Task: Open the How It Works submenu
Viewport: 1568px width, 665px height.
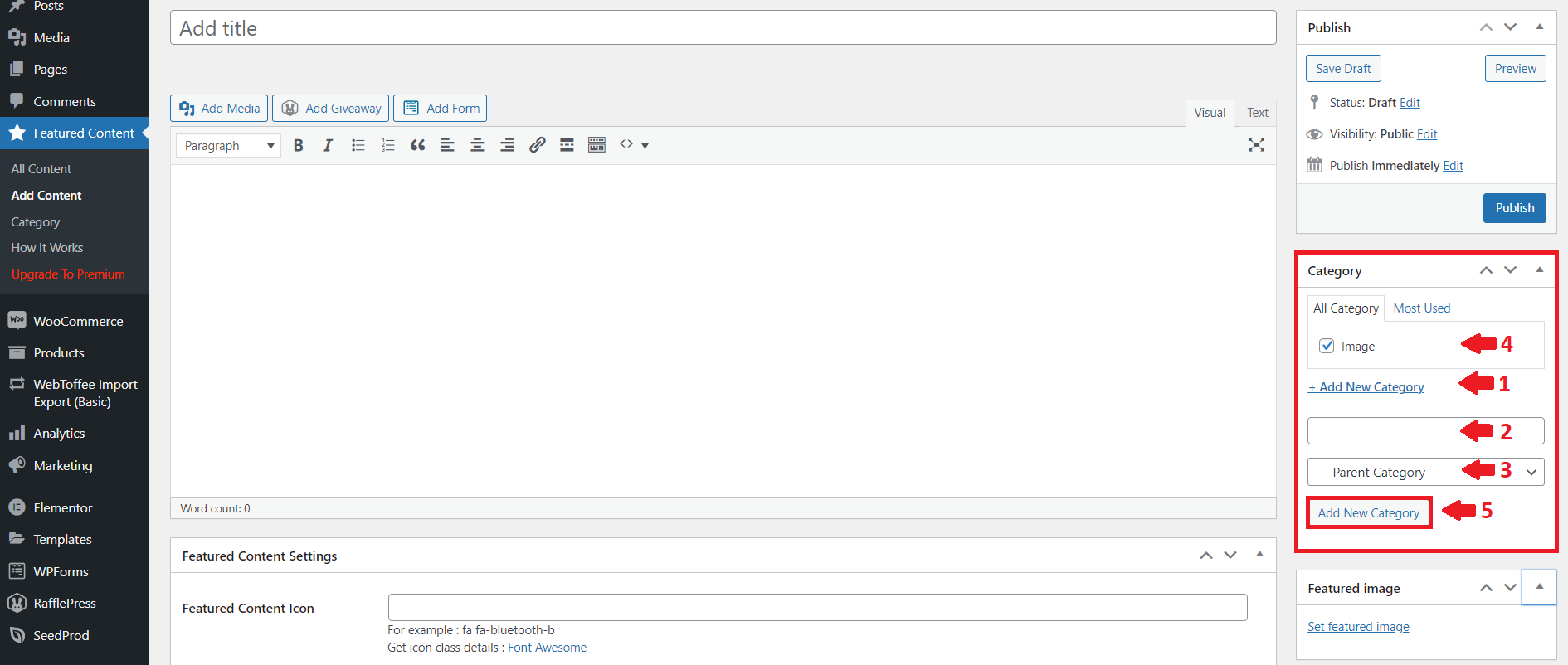Action: 47,248
